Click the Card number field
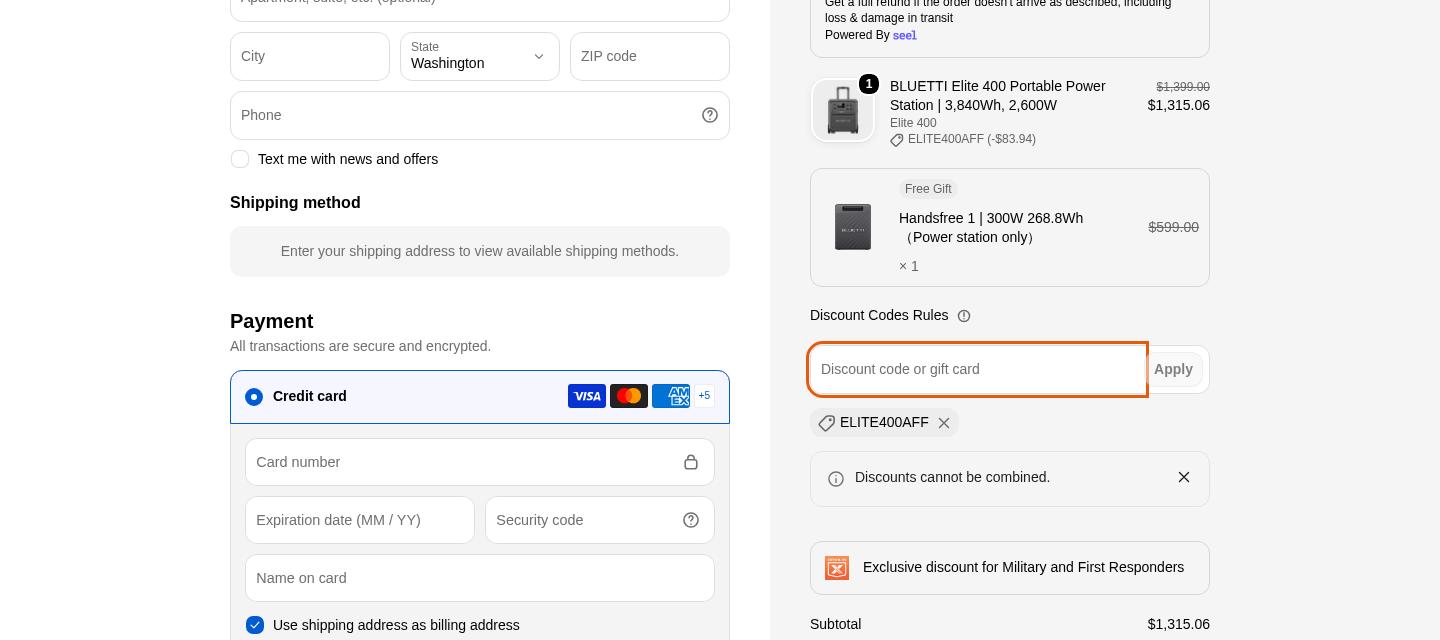Screen dimensions: 1440x640 coord(480,462)
